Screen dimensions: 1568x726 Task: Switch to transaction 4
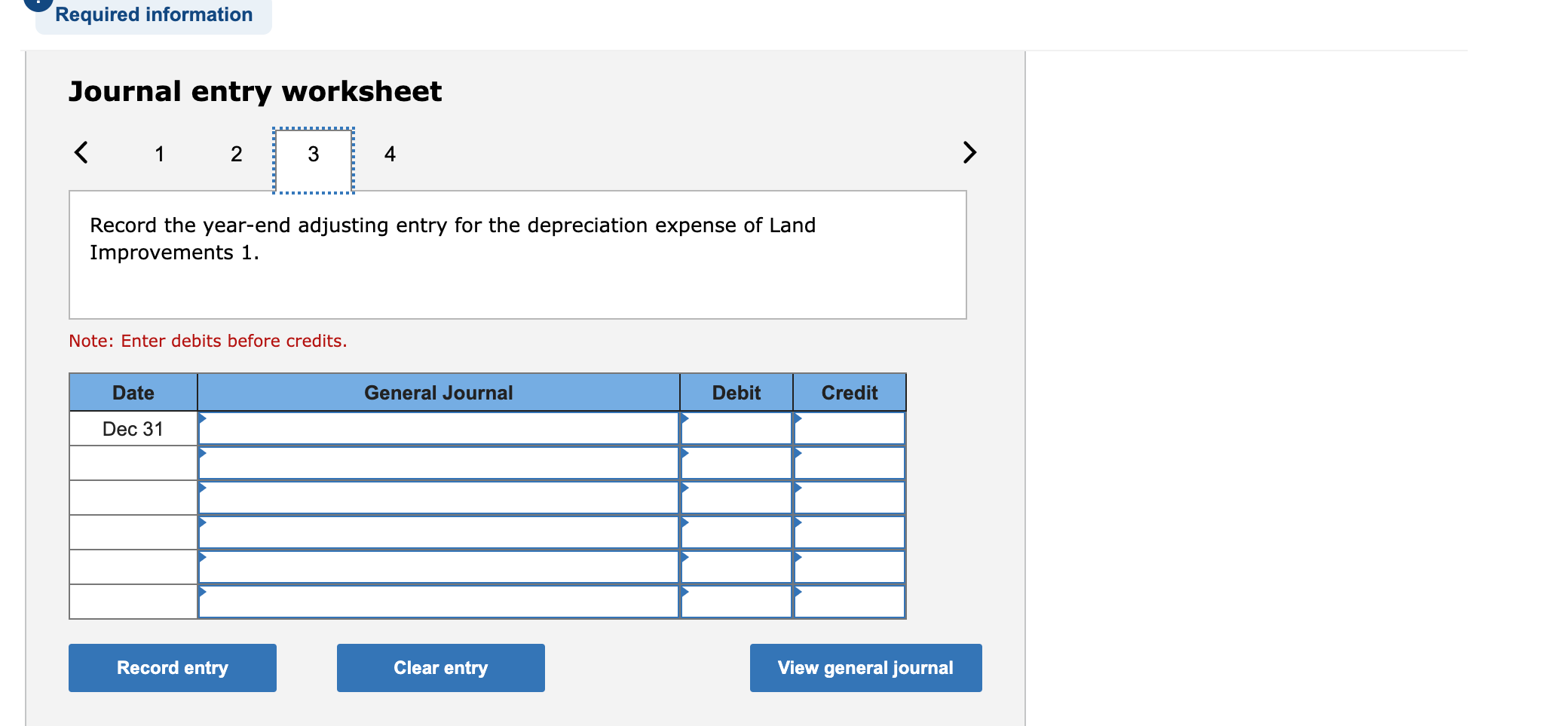(390, 154)
